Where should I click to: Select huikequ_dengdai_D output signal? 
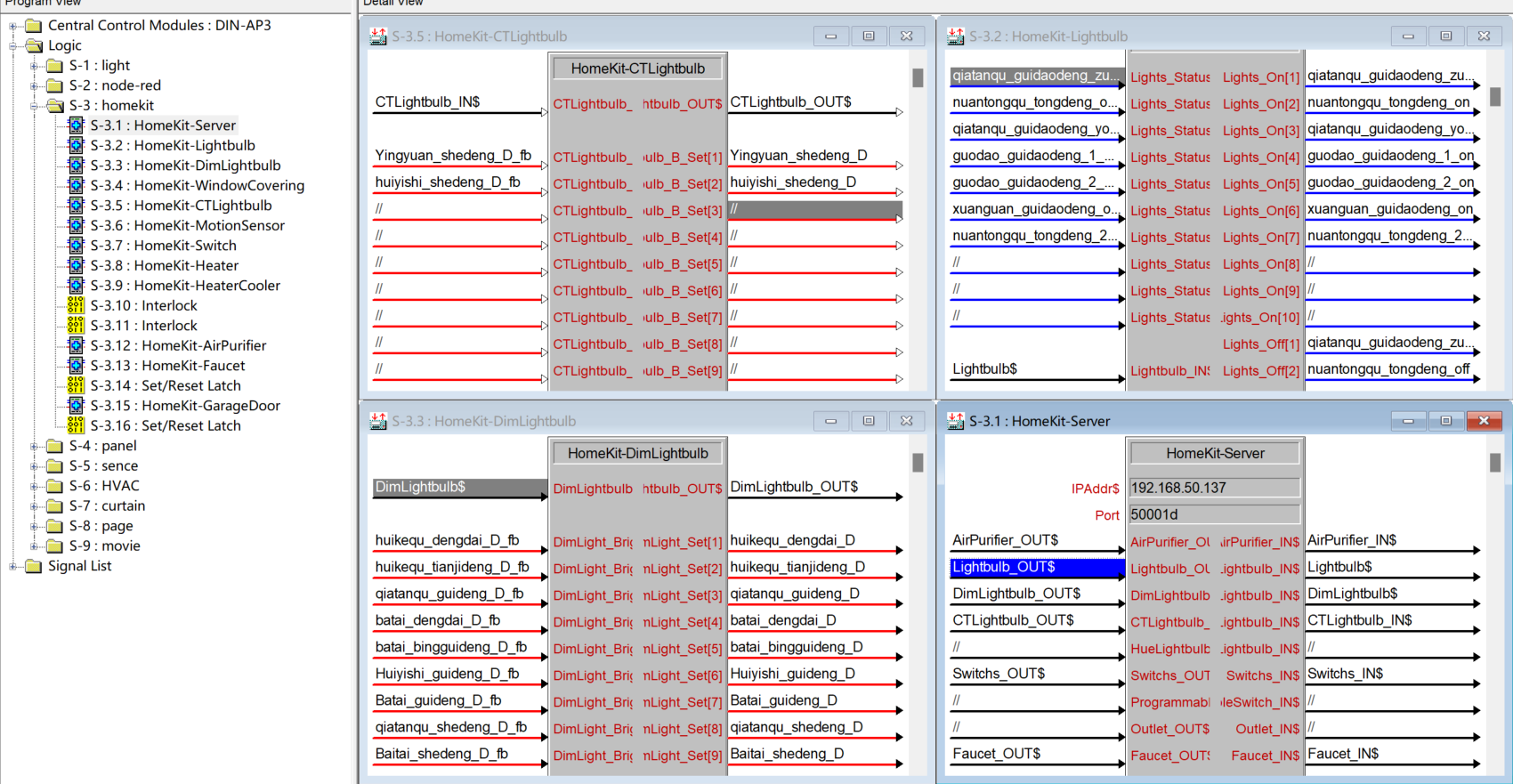(x=793, y=540)
